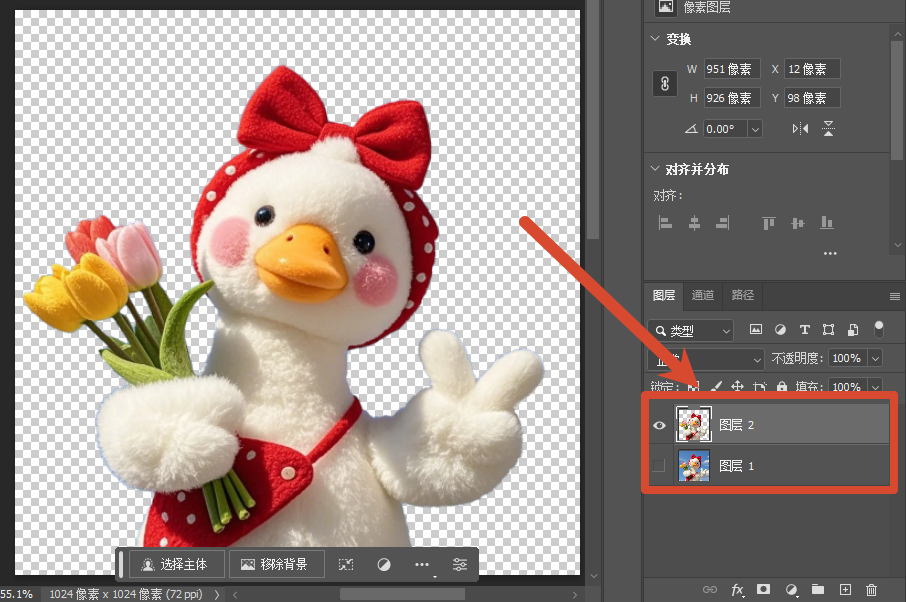Click the W width field 951 像素
Screen dimensions: 906x602
(x=732, y=69)
